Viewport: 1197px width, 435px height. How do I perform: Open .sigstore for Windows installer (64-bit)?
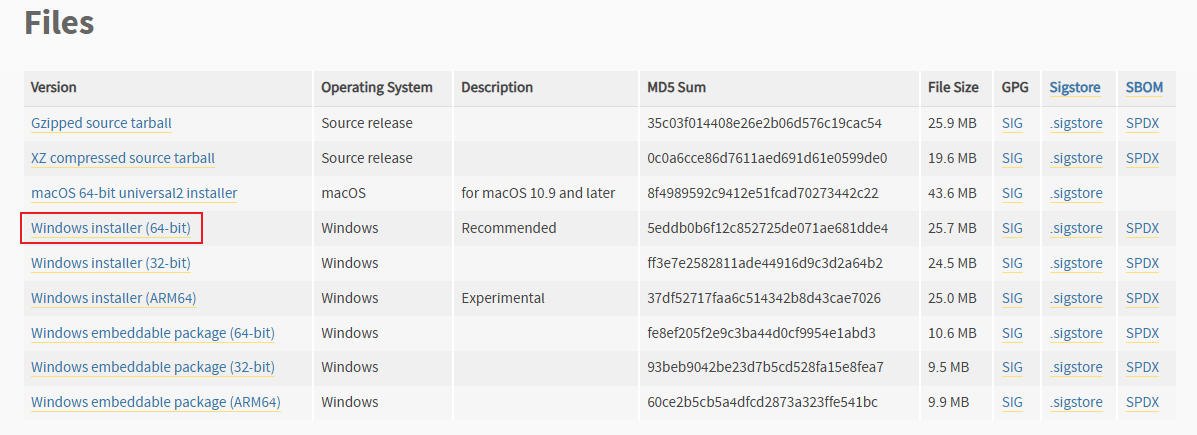[1076, 228]
